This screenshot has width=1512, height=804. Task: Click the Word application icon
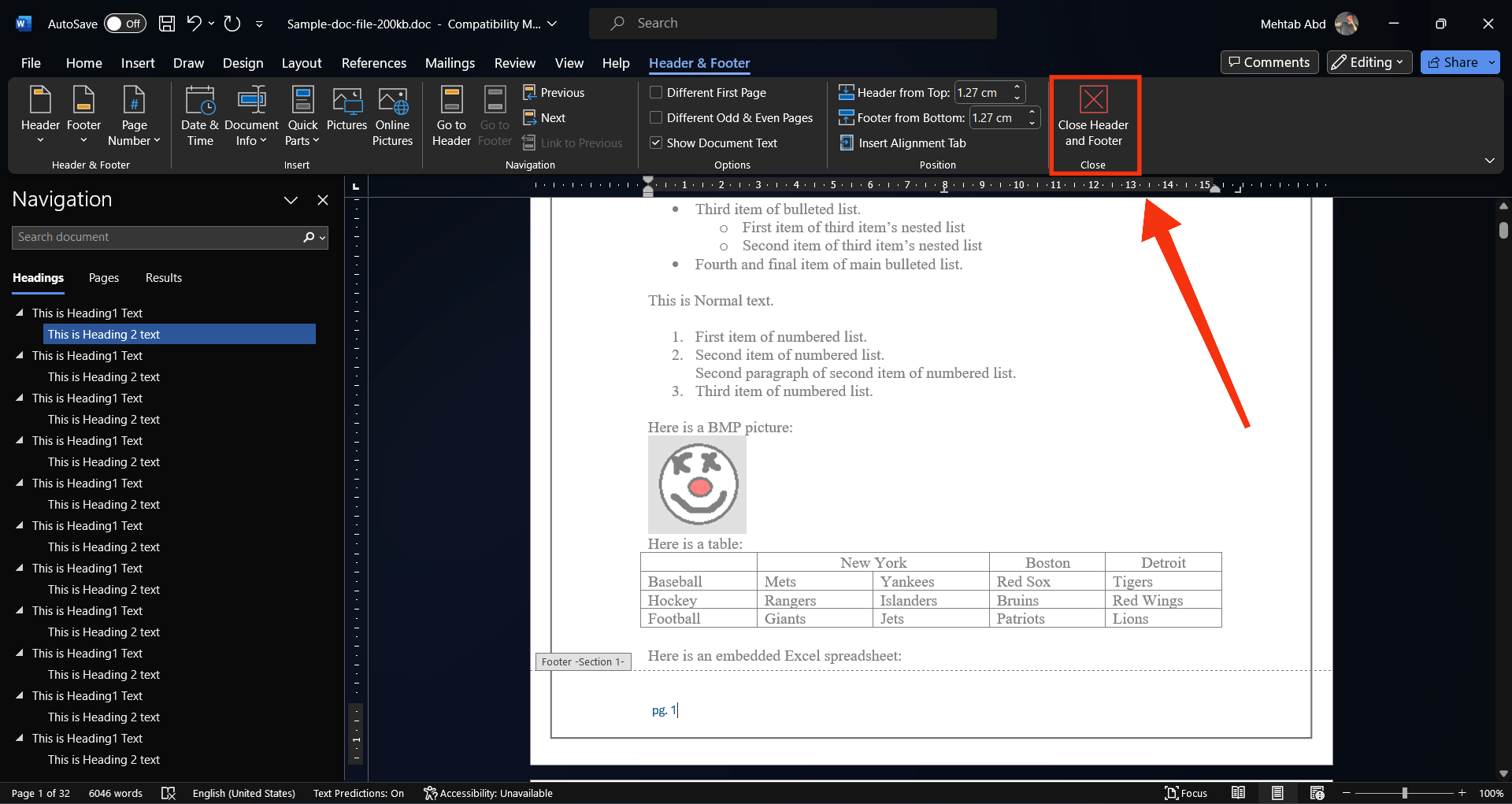pos(23,24)
